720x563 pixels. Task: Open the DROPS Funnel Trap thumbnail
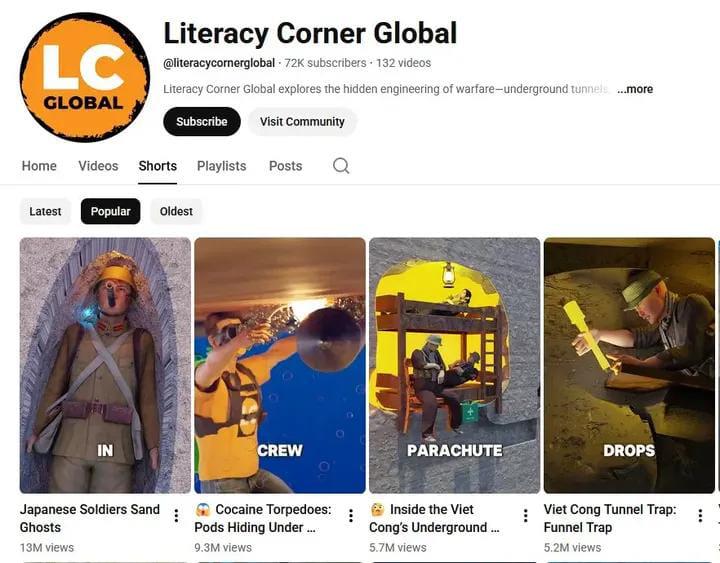click(629, 366)
